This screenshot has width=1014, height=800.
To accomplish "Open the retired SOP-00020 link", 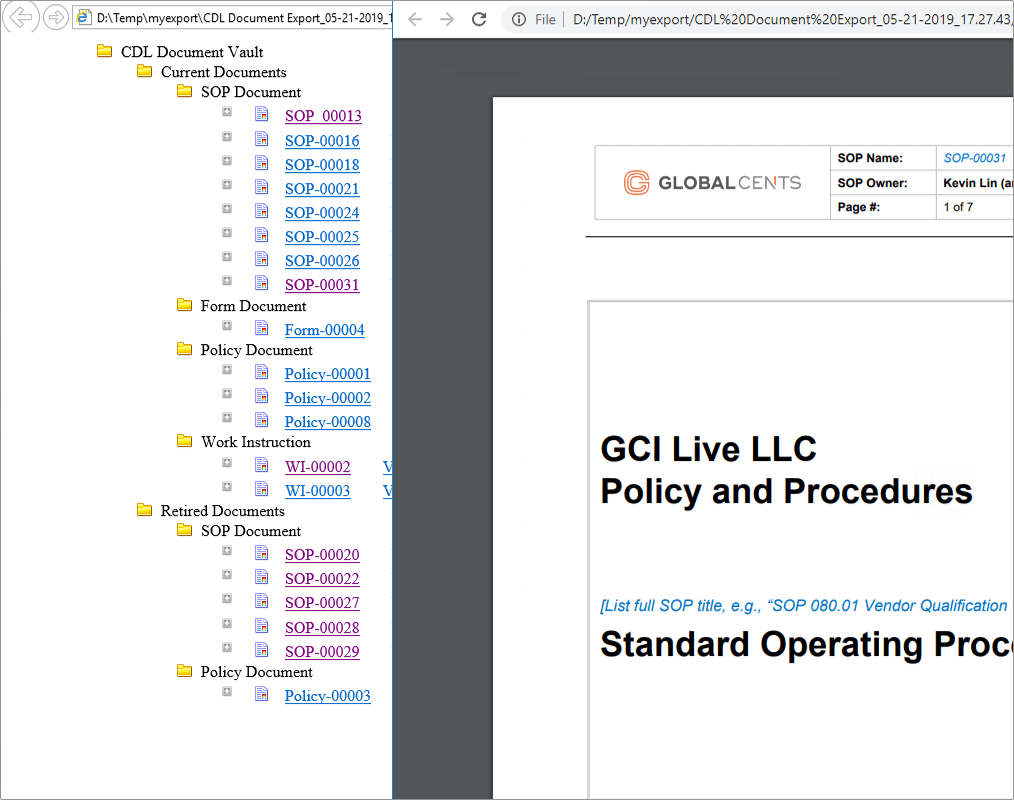I will [x=322, y=555].
